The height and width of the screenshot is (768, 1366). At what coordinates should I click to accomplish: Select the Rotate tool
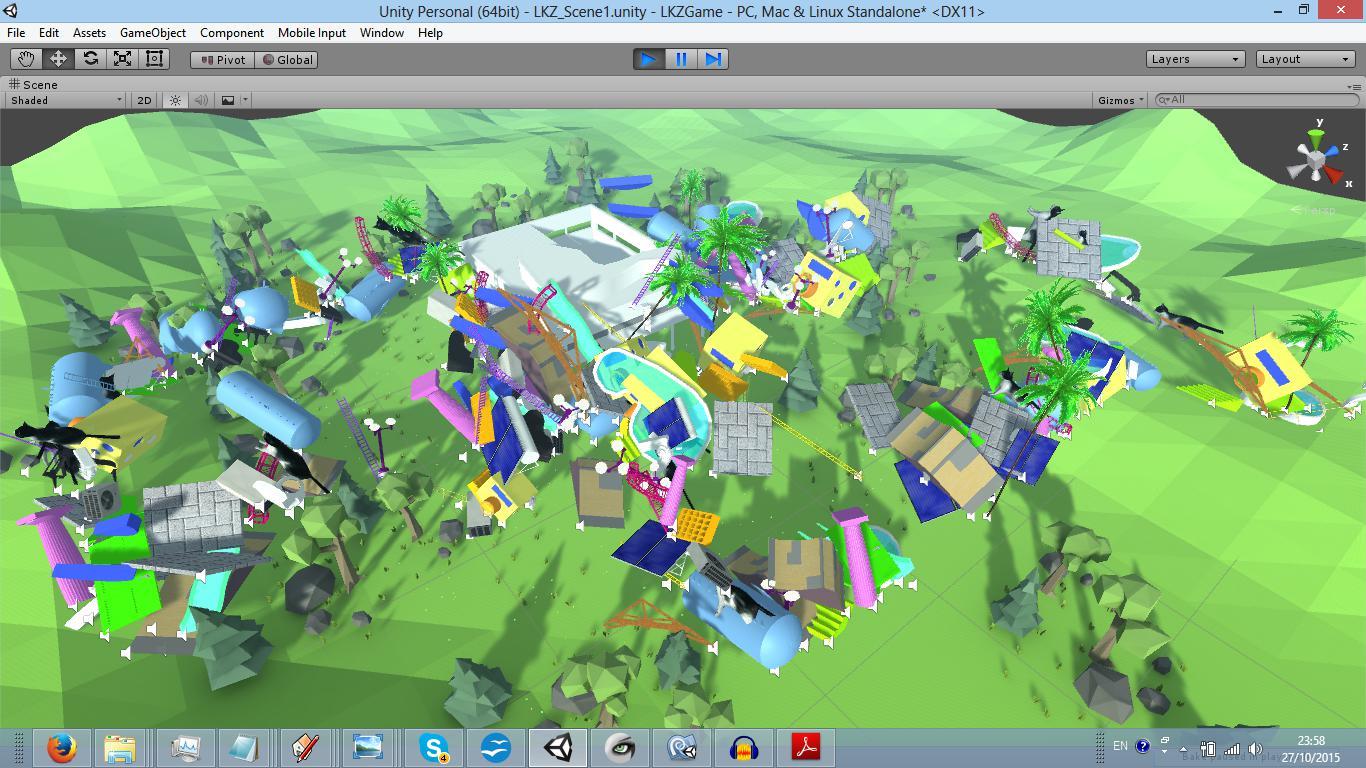tap(90, 59)
